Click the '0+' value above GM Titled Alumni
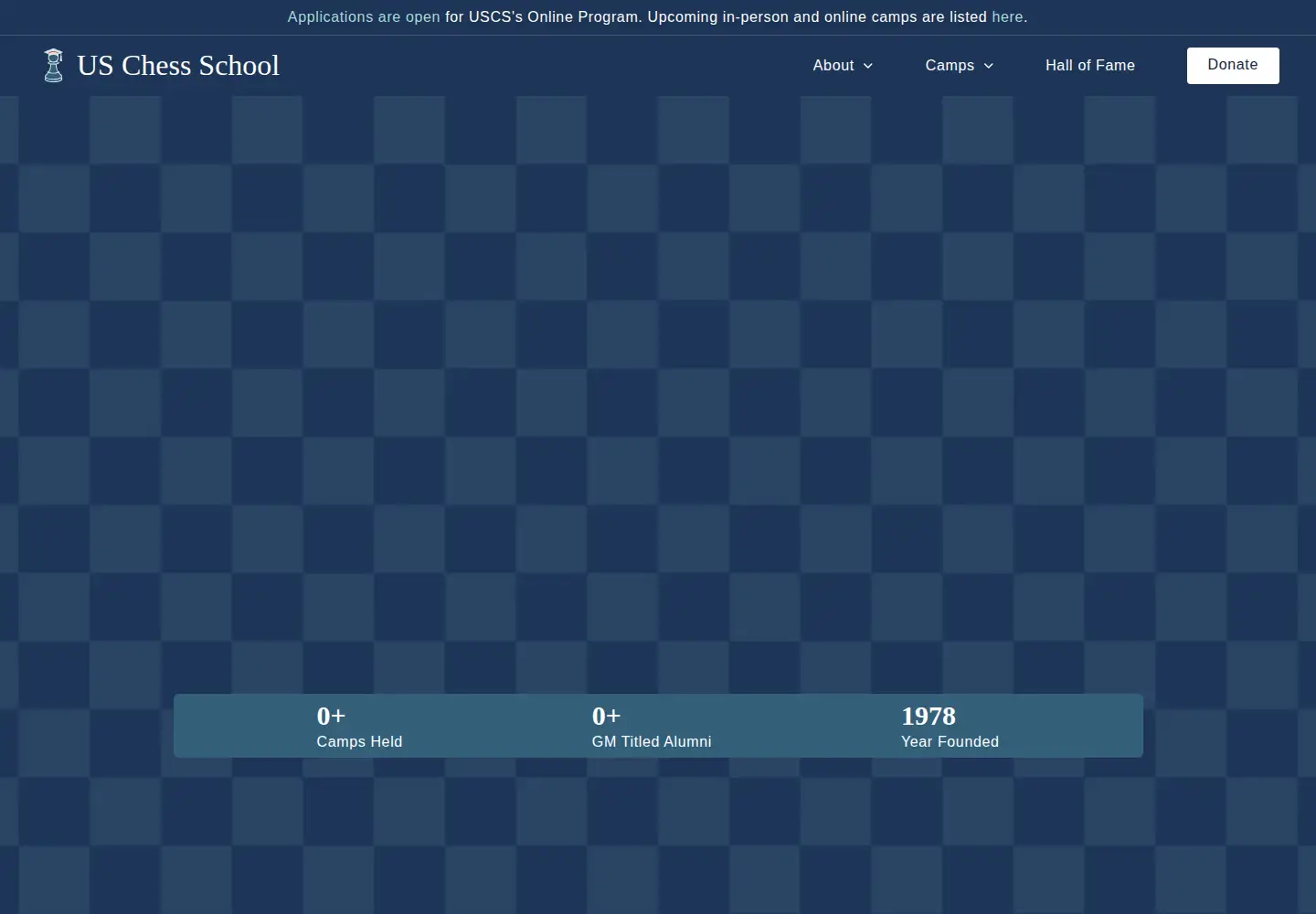Screen dimensions: 1316x914 click(606, 717)
